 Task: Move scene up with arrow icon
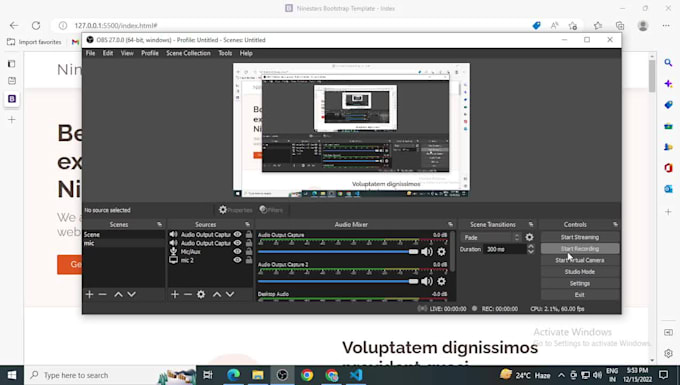tap(118, 294)
